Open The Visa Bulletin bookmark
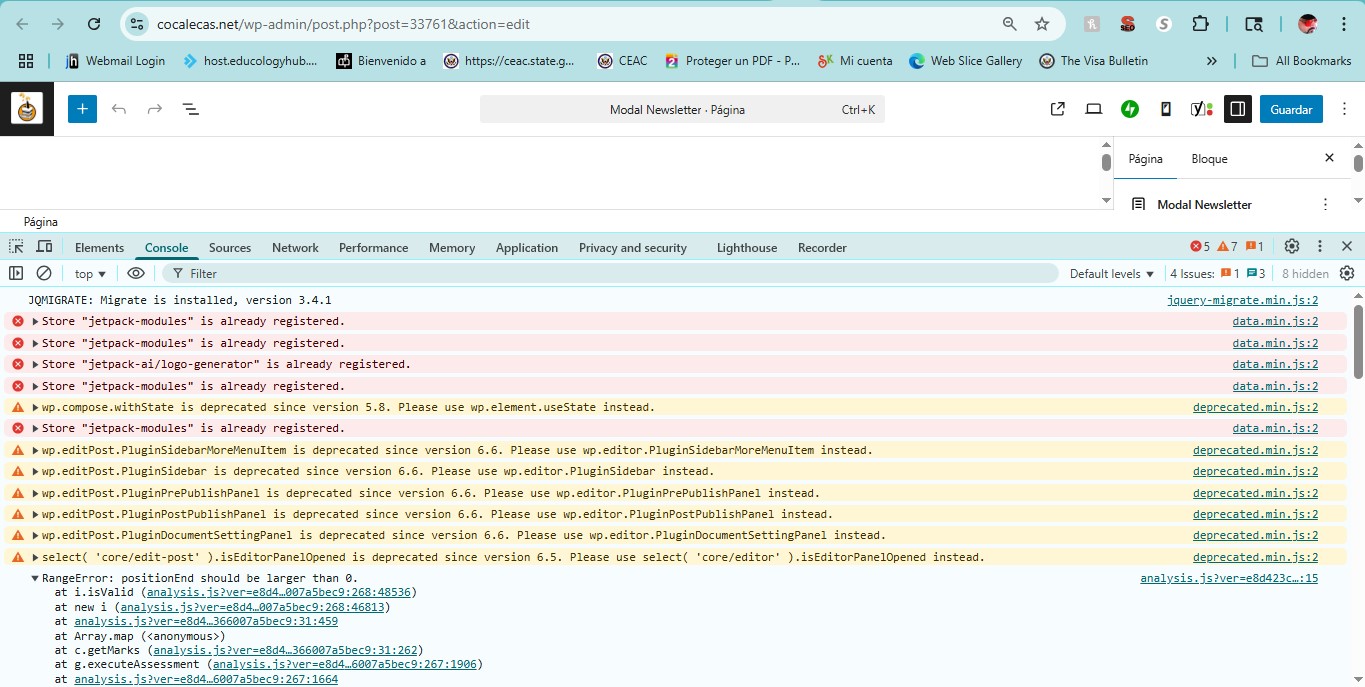 [x=1093, y=61]
